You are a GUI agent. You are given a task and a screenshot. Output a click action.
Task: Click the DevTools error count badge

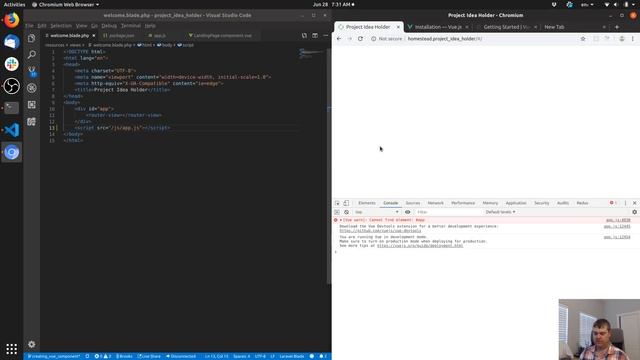(x=613, y=203)
